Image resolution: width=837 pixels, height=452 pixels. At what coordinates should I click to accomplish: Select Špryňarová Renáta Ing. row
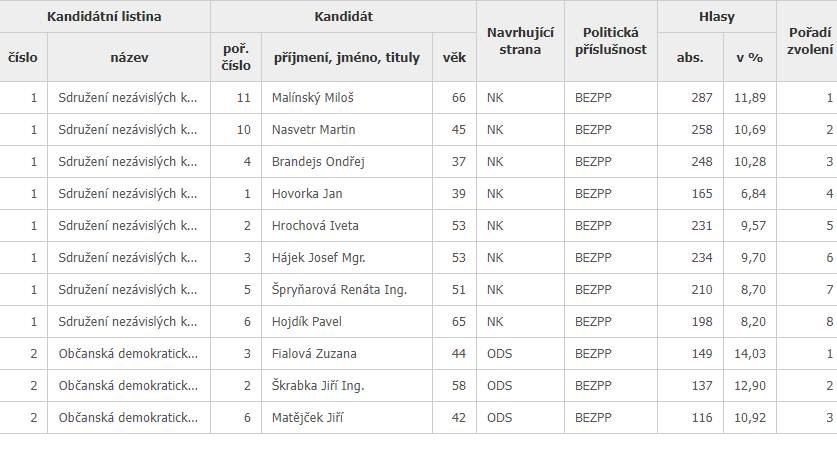pos(418,290)
